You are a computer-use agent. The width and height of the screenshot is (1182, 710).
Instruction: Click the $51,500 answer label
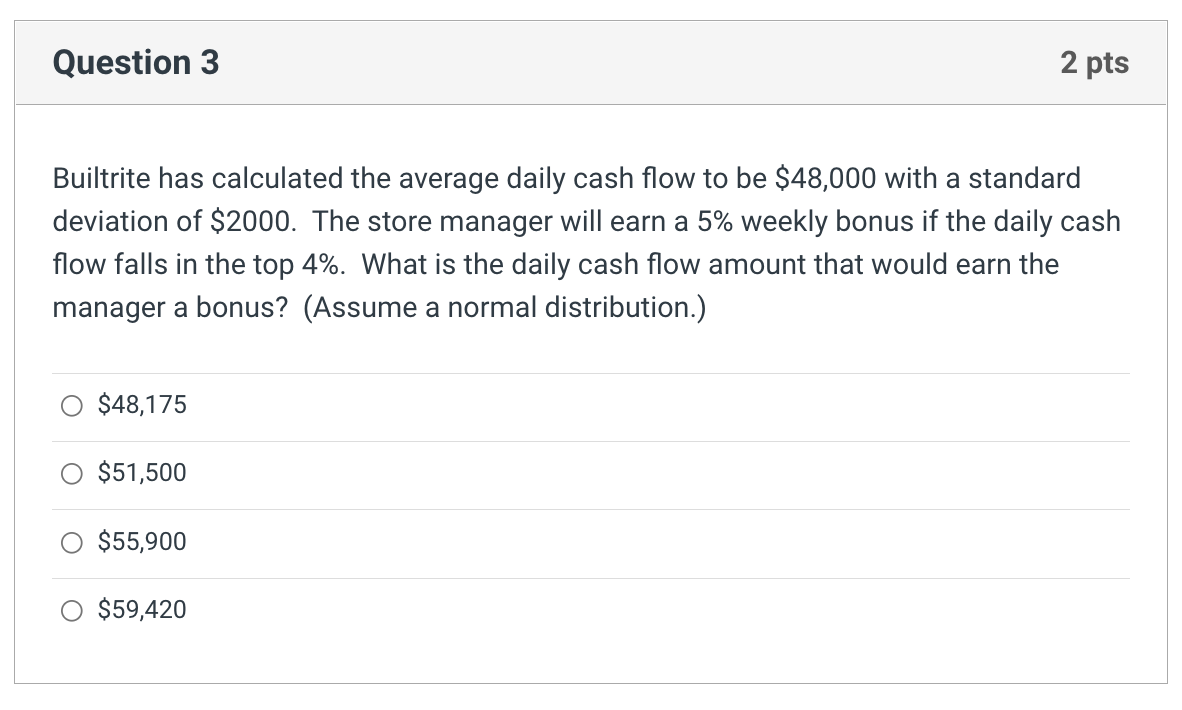click(x=141, y=473)
